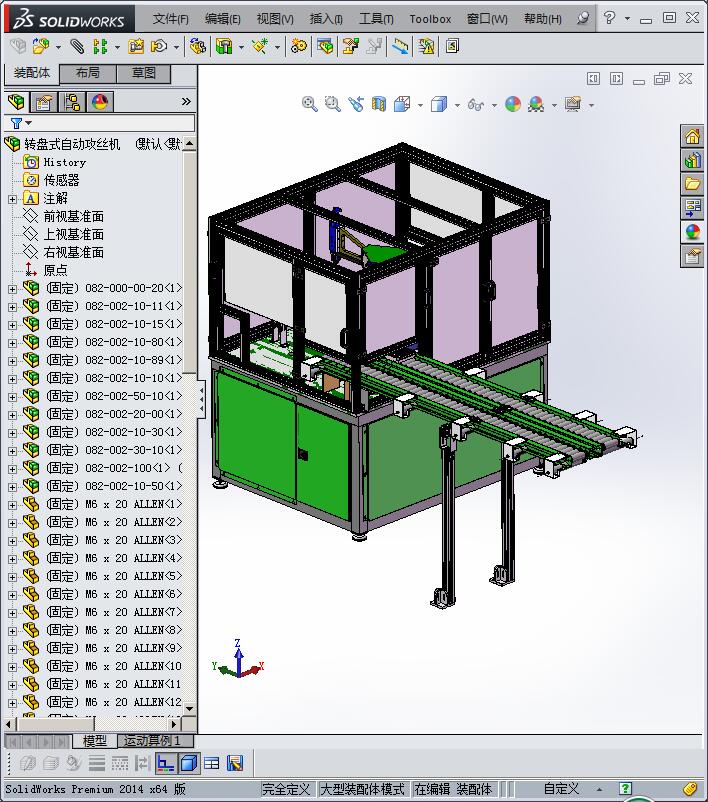Viewport: 708px width, 802px height.
Task: Select the 模型 model tab
Action: point(95,740)
